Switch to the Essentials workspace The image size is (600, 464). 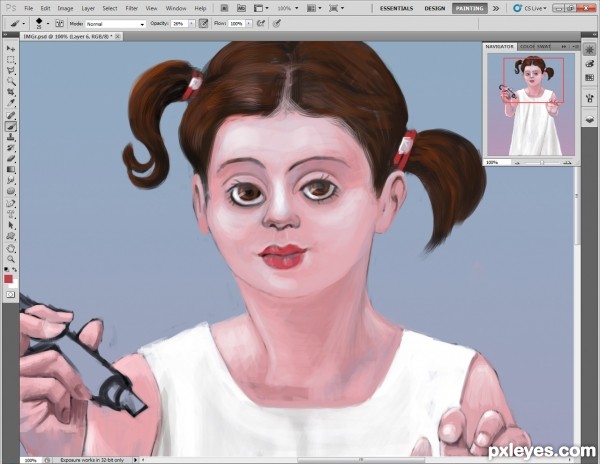click(396, 8)
